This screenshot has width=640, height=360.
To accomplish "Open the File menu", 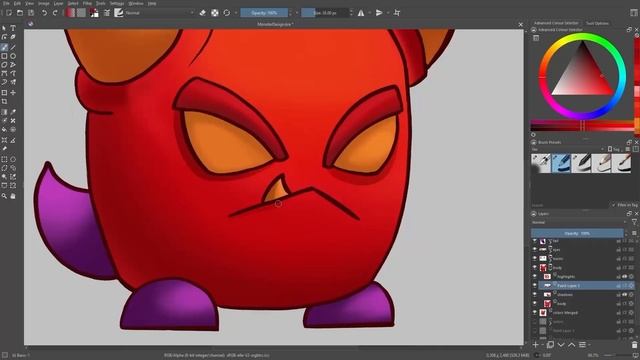I will [x=6, y=3].
